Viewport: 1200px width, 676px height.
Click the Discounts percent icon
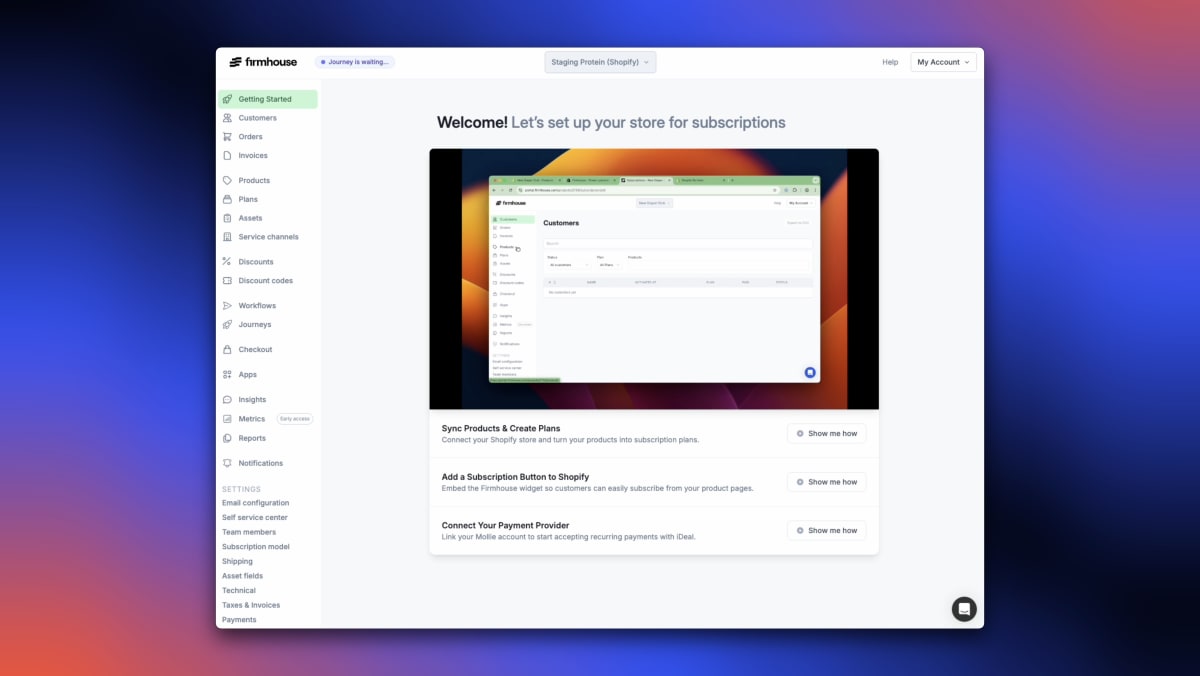(228, 262)
